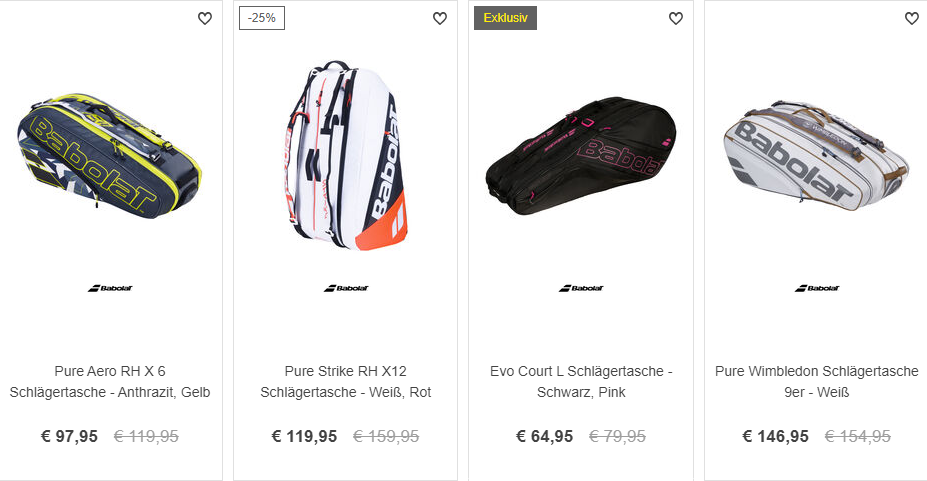The height and width of the screenshot is (481, 927).
Task: Open Pure Strike RH X12 Schlägertasche link
Action: pyautogui.click(x=346, y=382)
